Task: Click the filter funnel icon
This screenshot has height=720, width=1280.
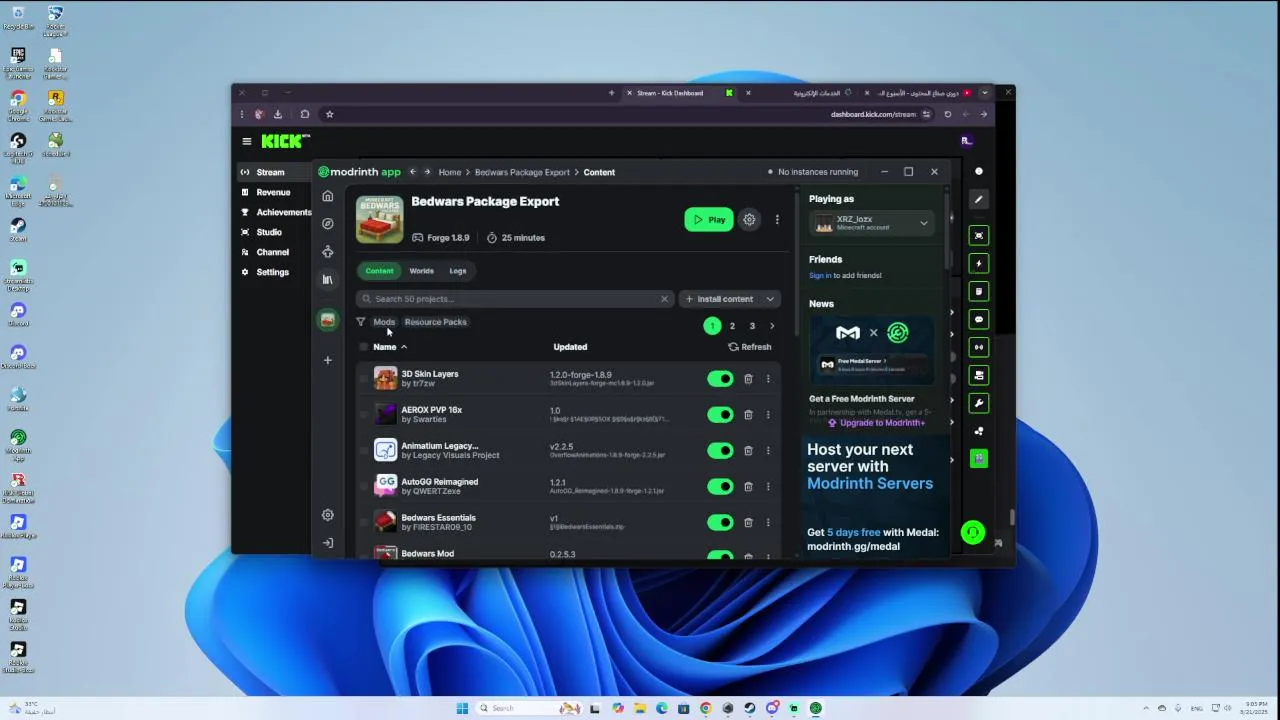Action: coord(361,322)
